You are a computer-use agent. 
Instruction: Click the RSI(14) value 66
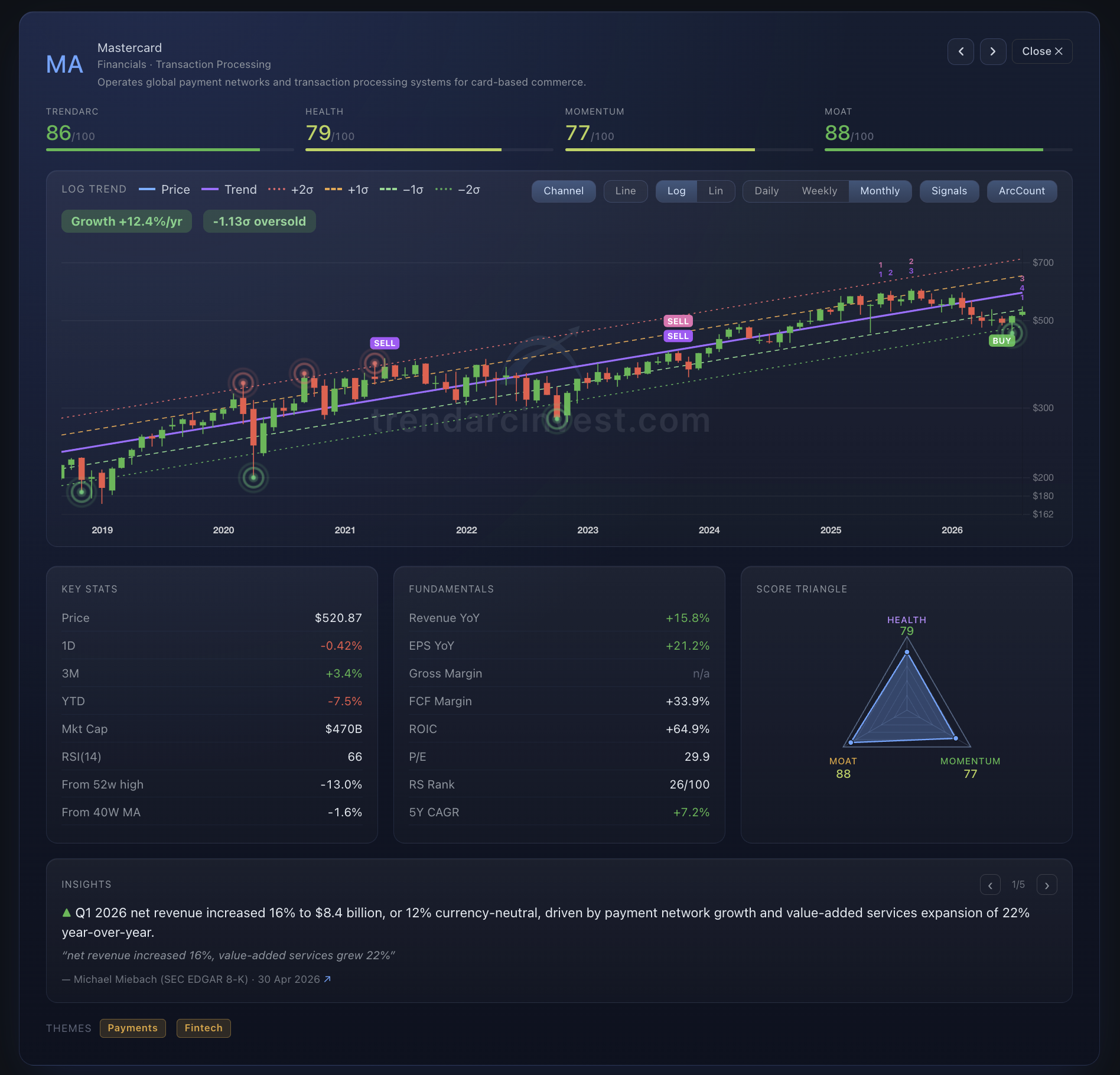355,757
